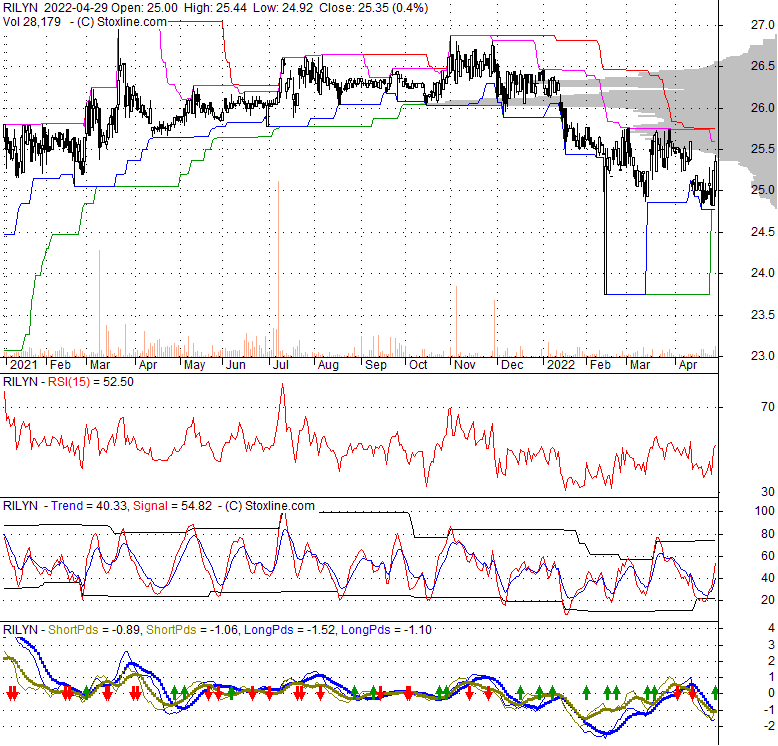Select the Feb label following 2022

coord(600,365)
